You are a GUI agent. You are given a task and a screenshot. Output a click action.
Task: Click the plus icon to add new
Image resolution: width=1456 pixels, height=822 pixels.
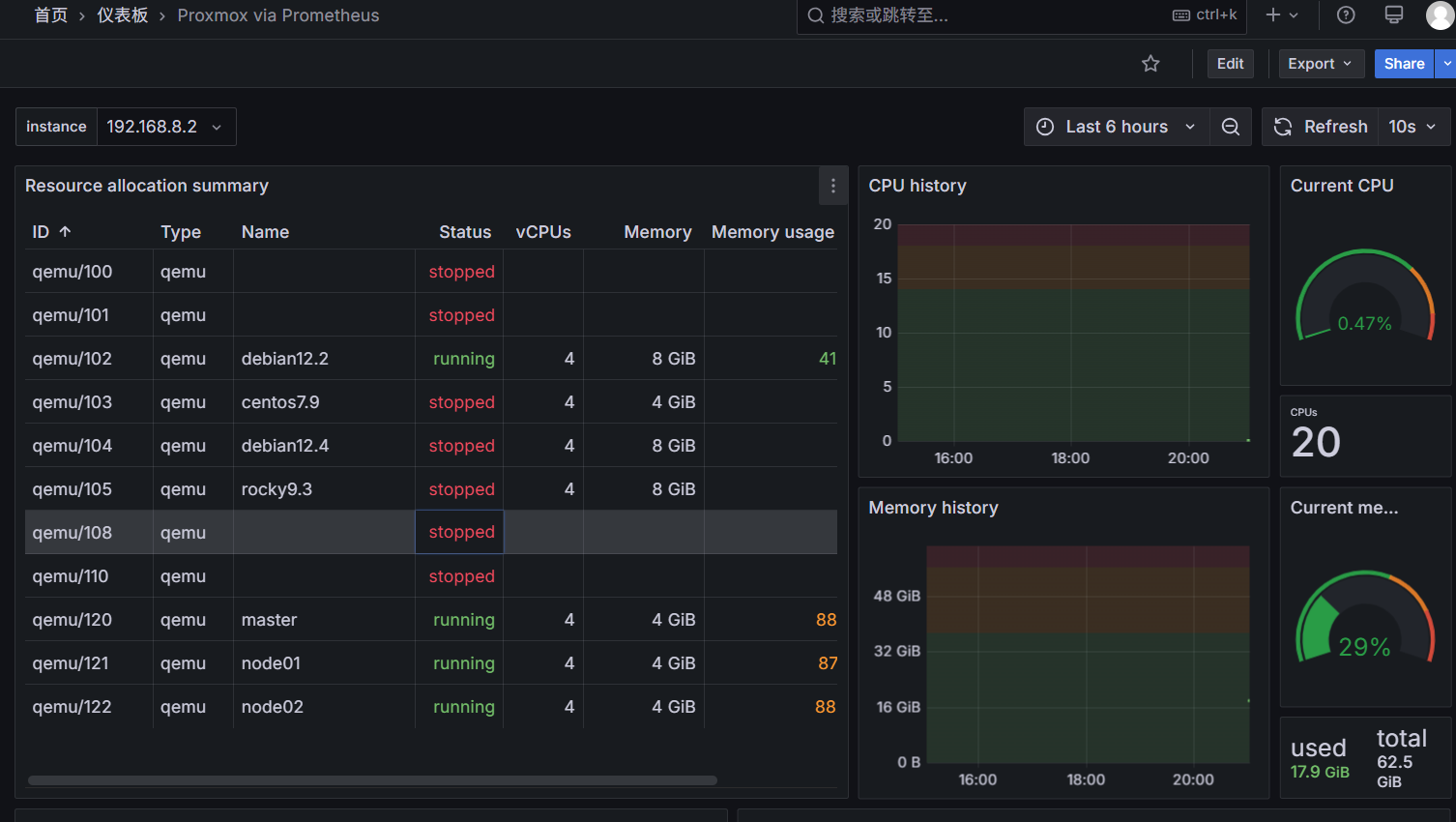pos(1282,15)
